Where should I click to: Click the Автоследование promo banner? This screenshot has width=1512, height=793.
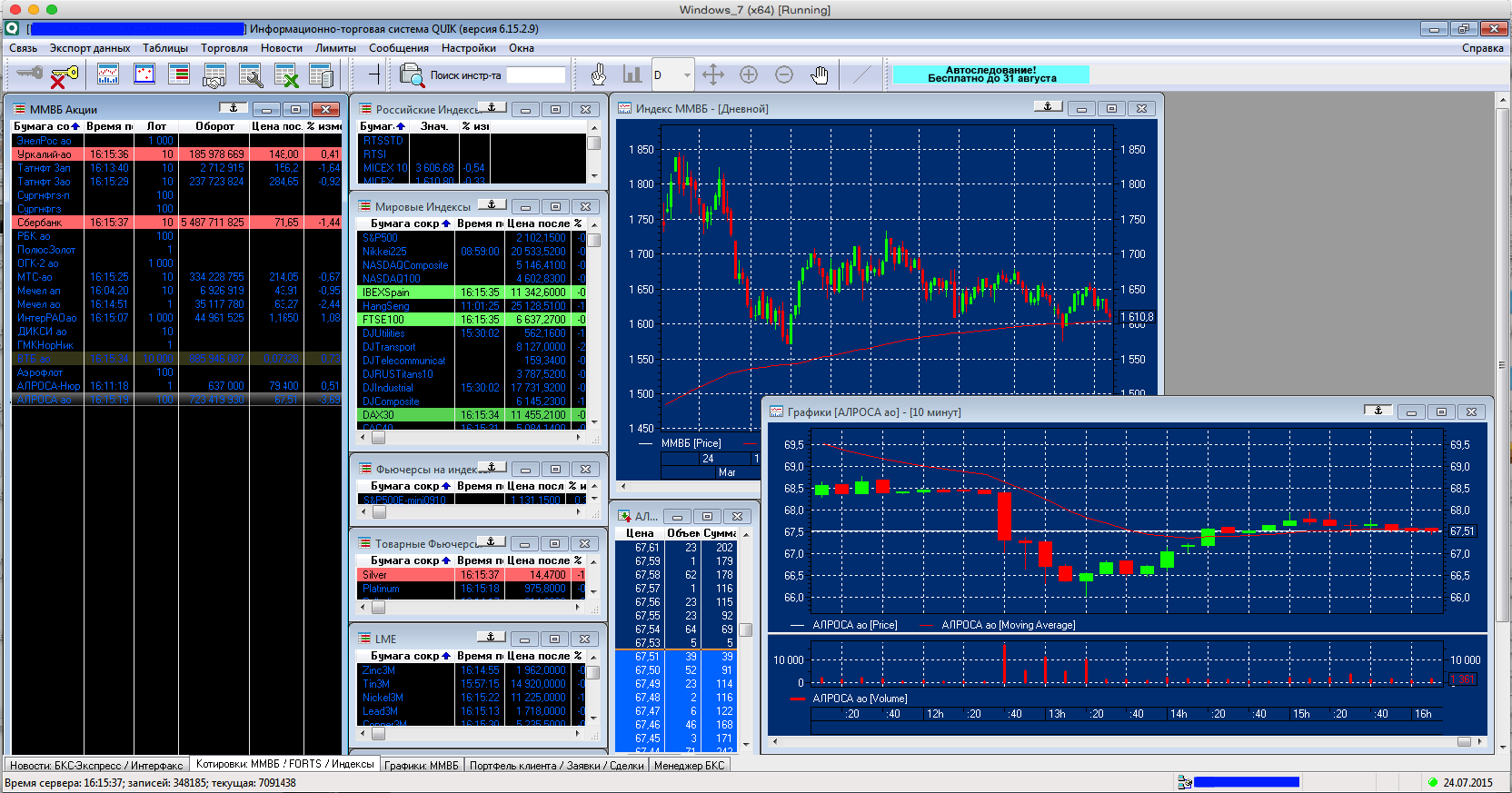point(991,74)
